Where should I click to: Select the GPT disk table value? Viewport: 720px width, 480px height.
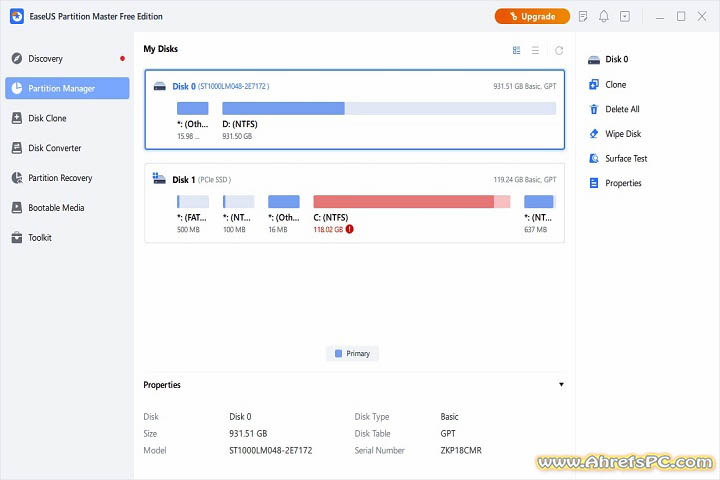(448, 434)
